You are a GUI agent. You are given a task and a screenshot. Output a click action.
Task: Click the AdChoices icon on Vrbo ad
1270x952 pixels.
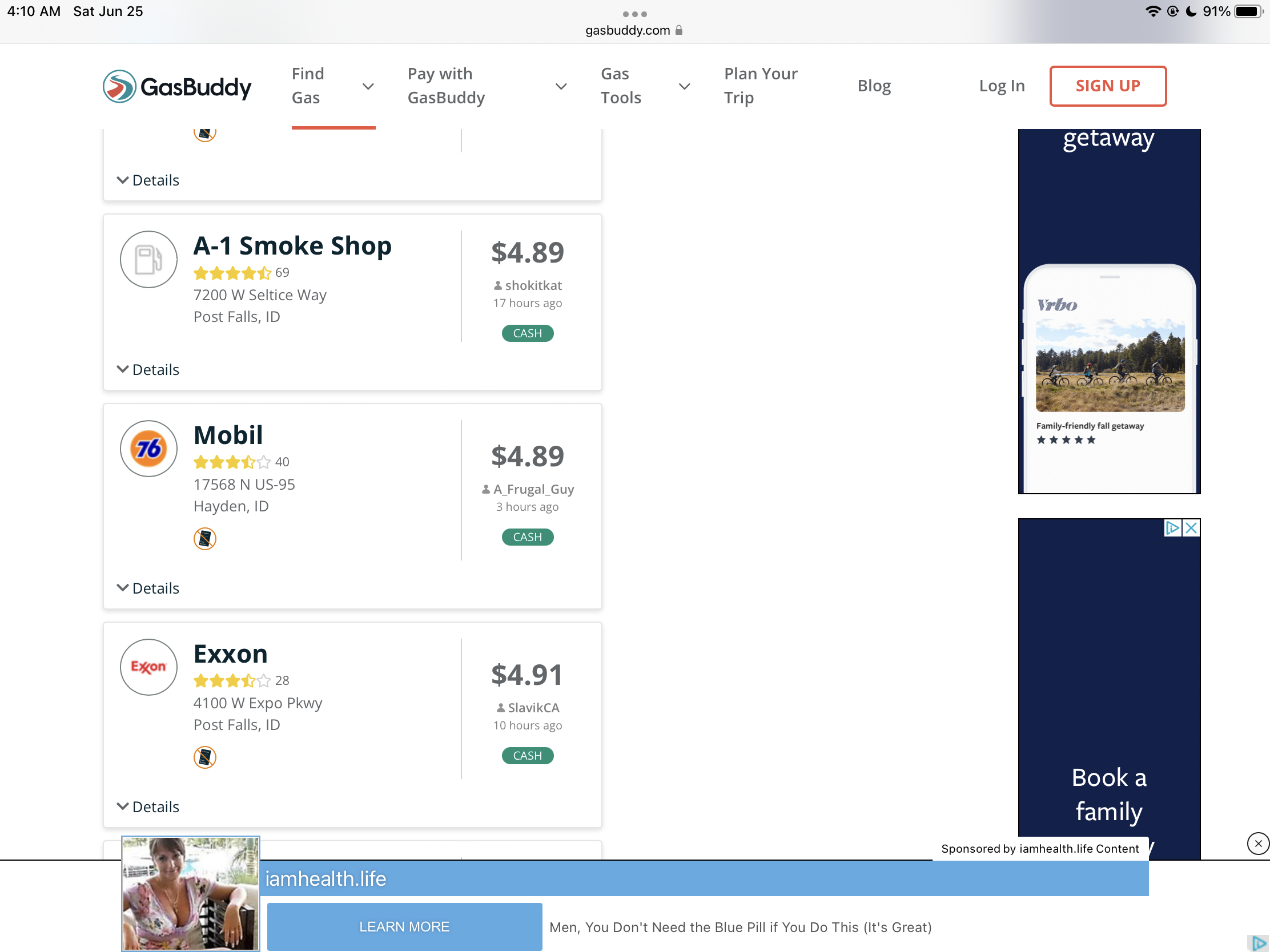point(1172,528)
